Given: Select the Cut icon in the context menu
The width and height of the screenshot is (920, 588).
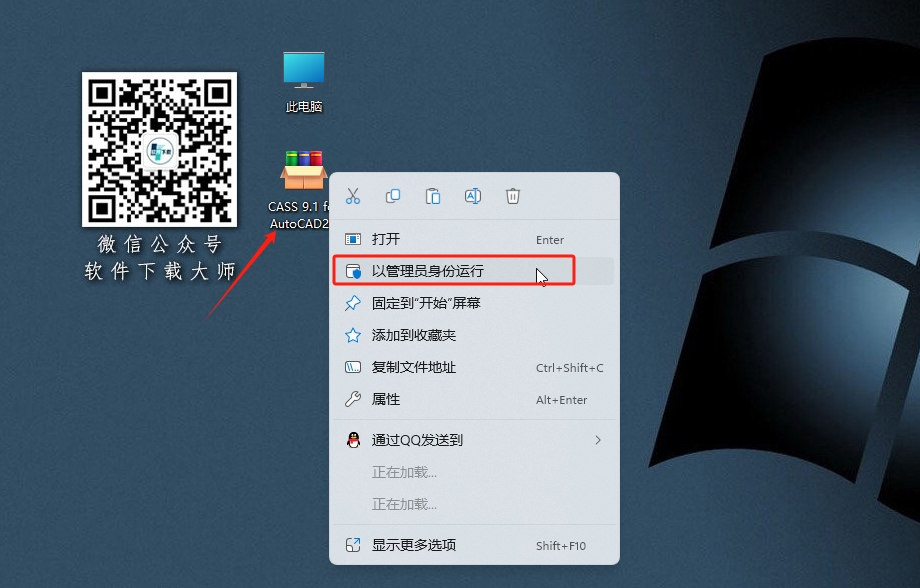Looking at the screenshot, I should coord(352,196).
